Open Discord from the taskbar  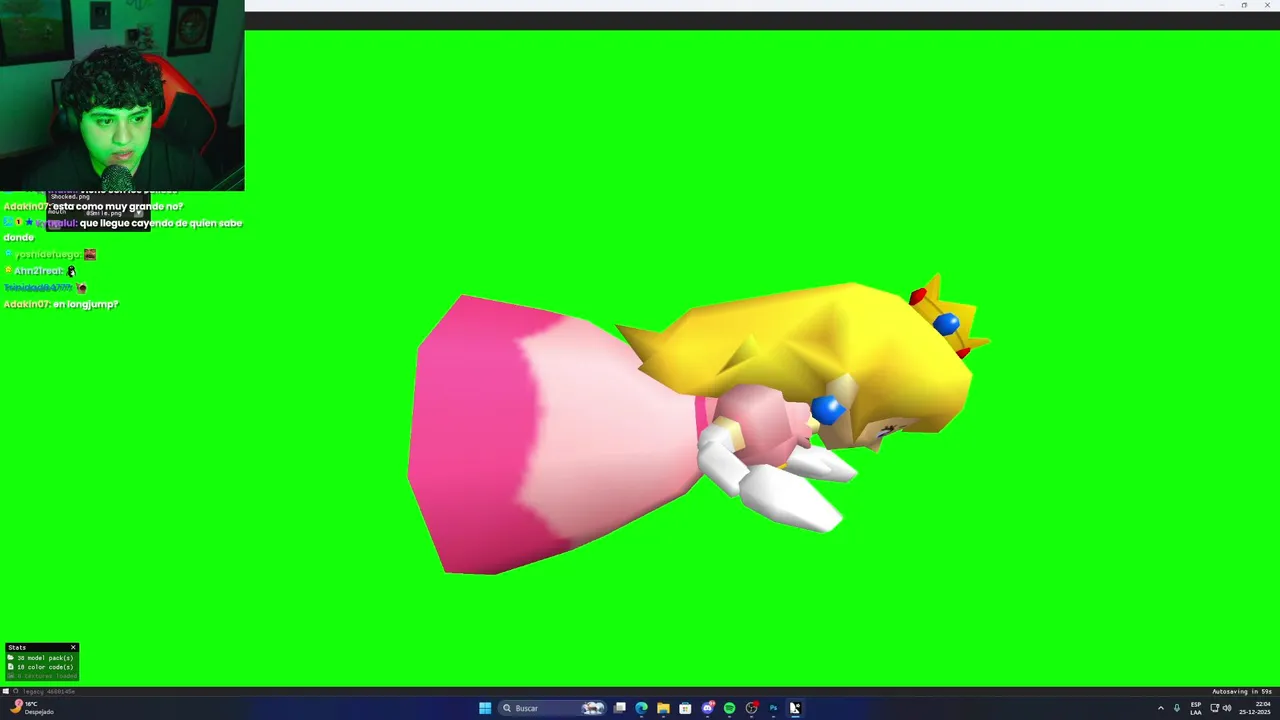pyautogui.click(x=707, y=708)
